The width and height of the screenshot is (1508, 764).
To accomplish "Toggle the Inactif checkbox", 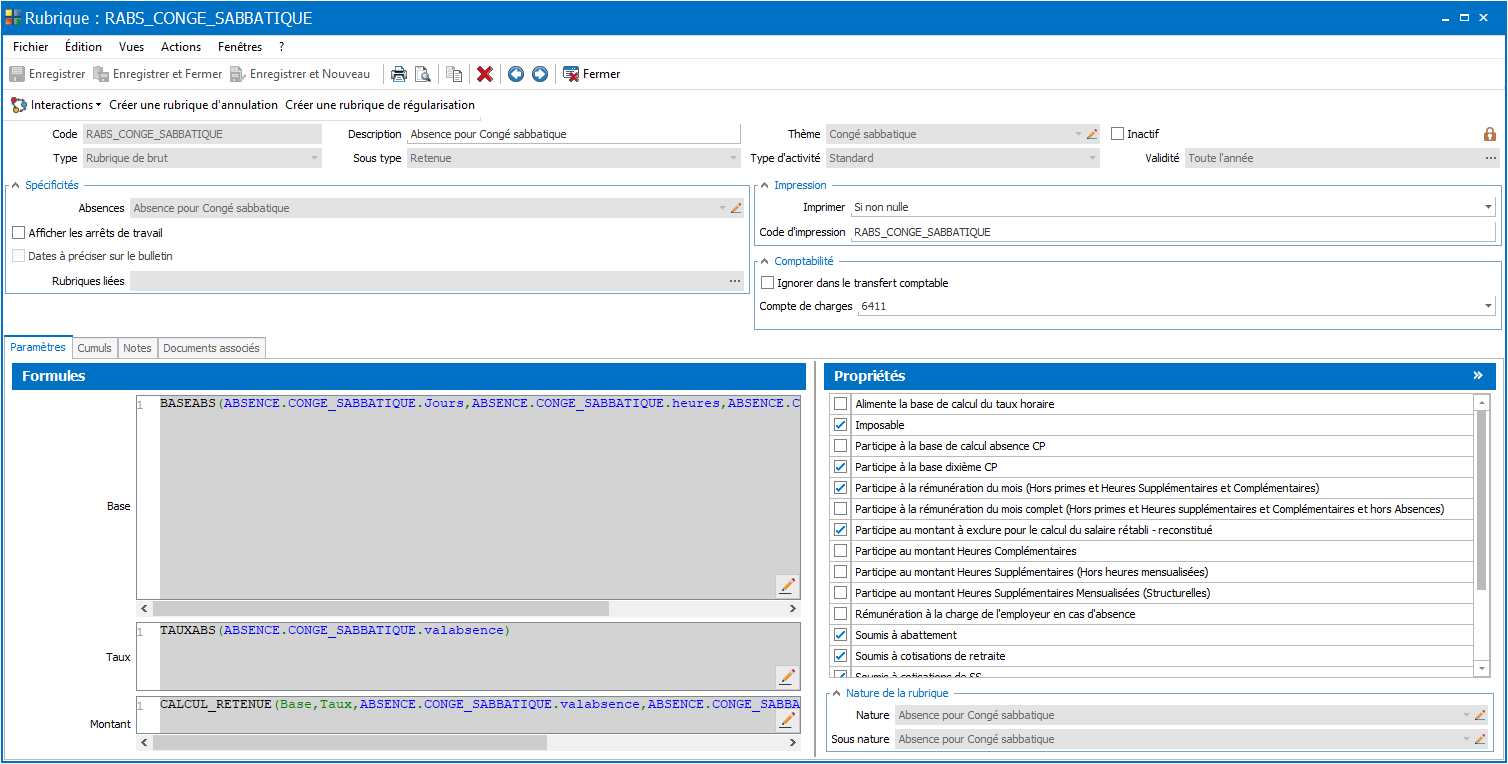I will [1118, 134].
